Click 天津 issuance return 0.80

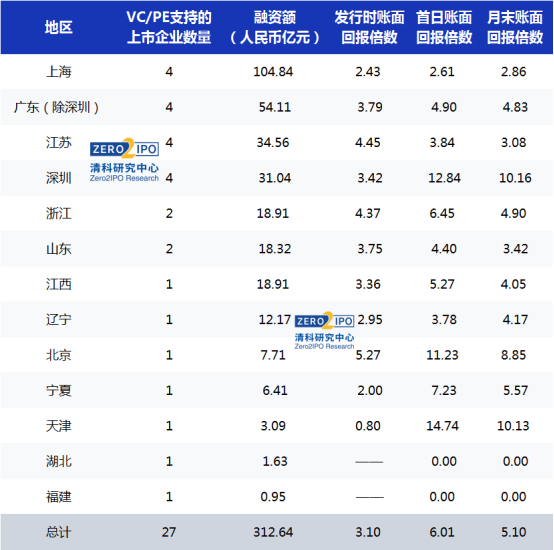(368, 426)
